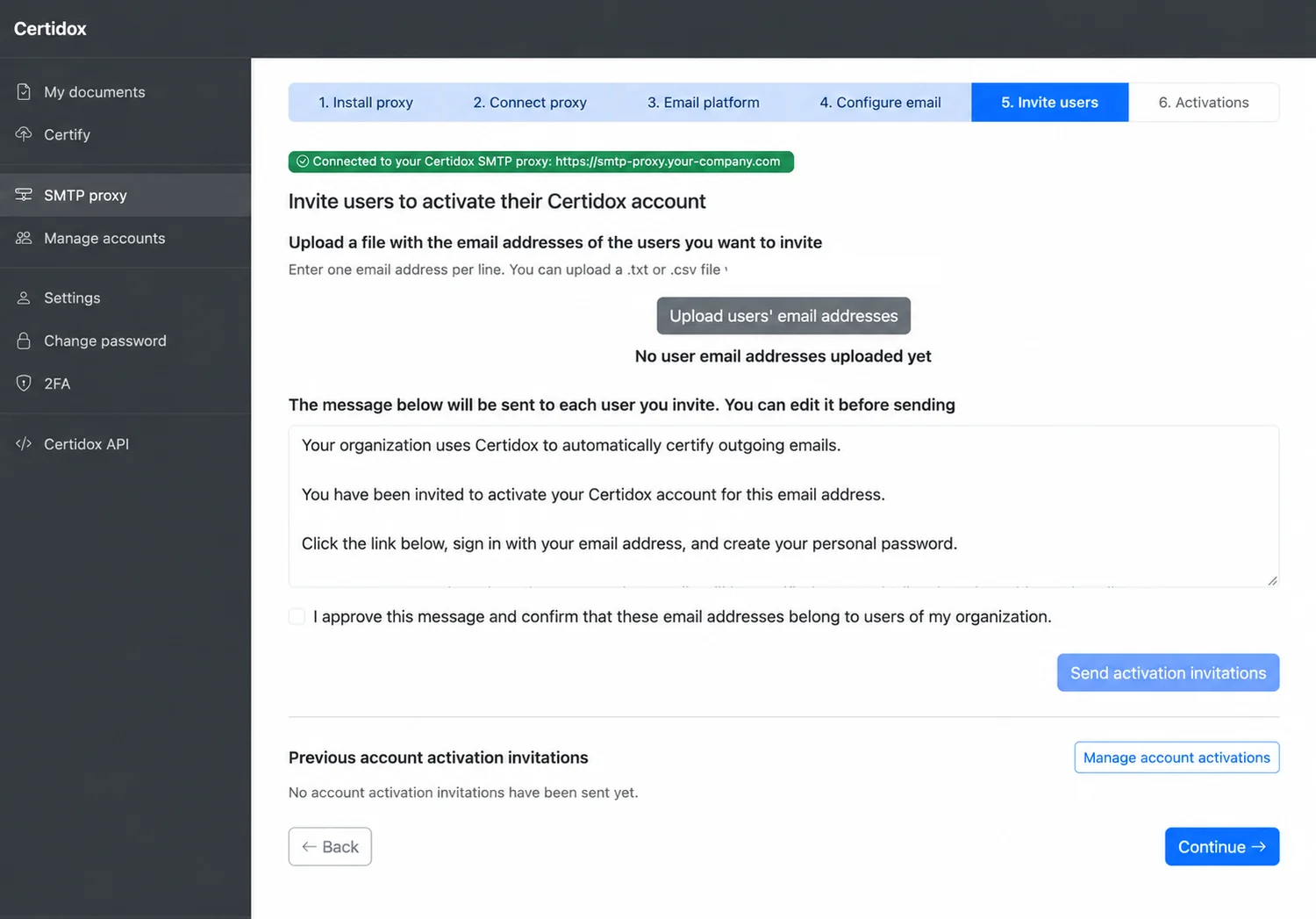
Task: Click 'No account activation invitations have been sent yet' text
Action: pos(463,793)
